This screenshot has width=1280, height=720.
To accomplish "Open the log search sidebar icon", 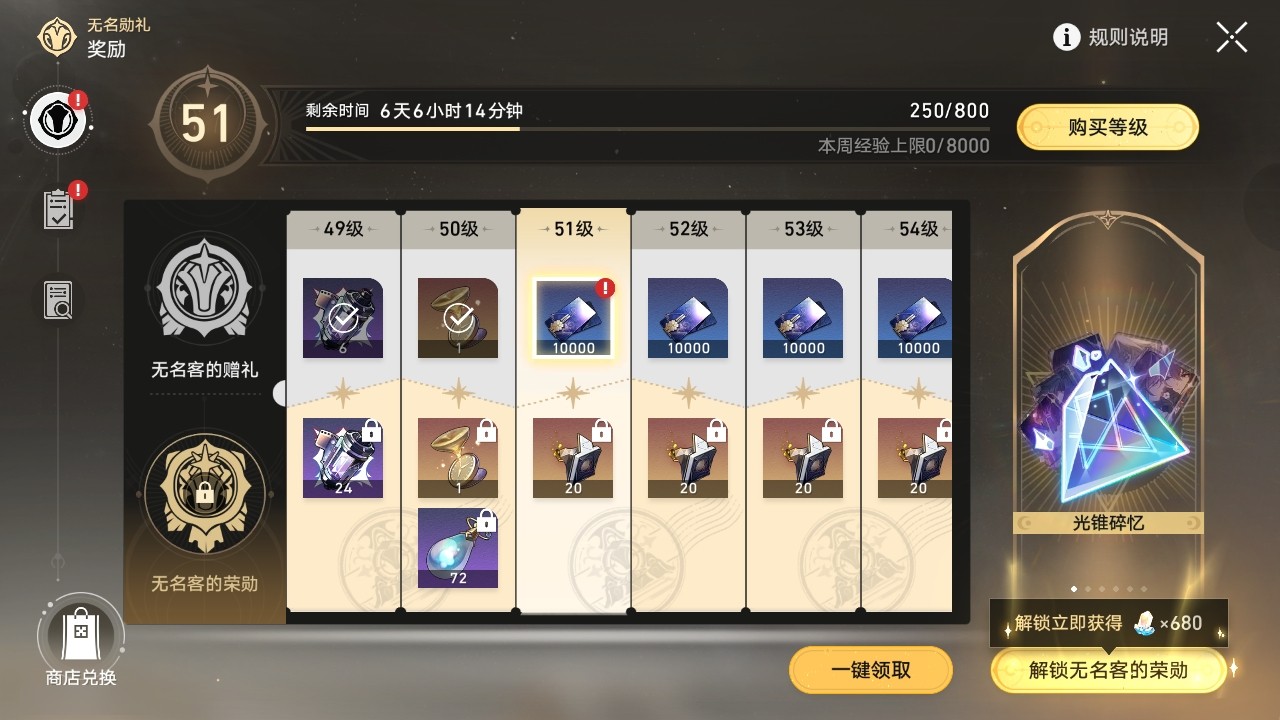I will [x=59, y=300].
